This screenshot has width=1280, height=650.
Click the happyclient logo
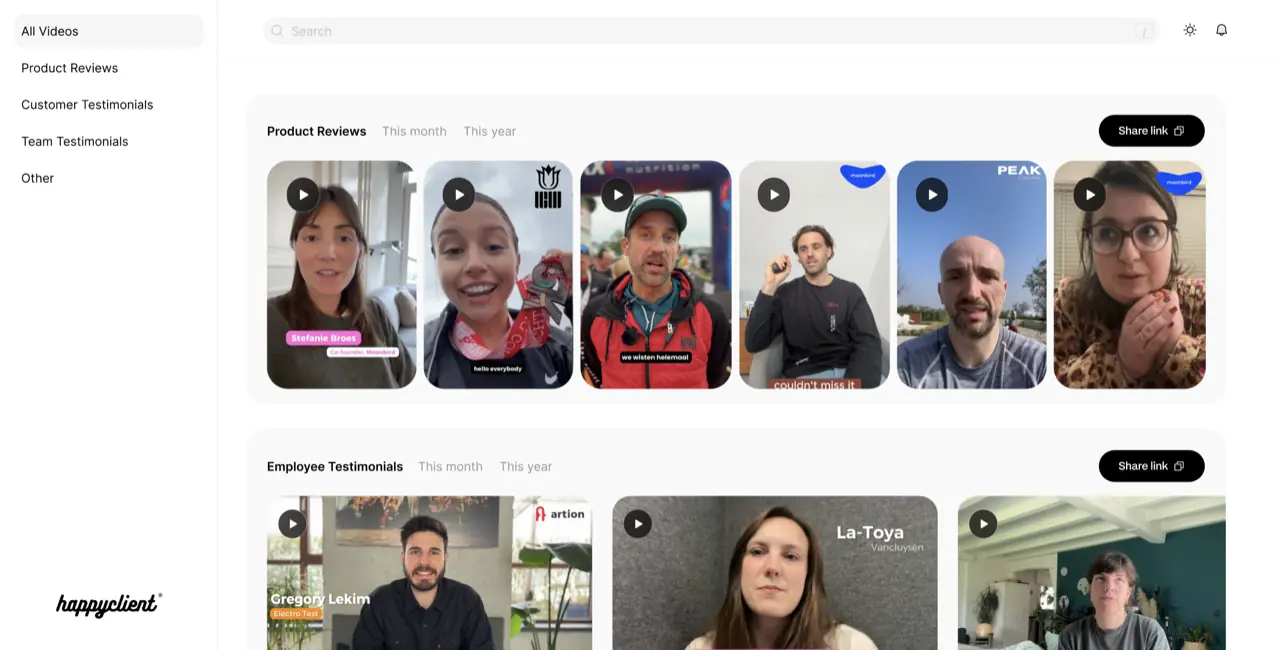point(109,604)
